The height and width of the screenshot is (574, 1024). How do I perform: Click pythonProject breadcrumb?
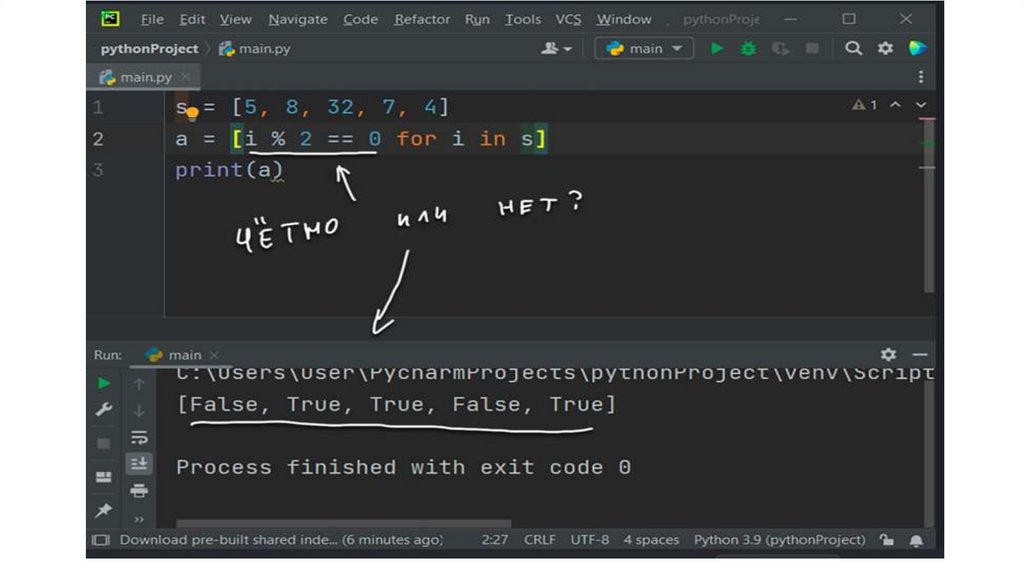tap(150, 49)
